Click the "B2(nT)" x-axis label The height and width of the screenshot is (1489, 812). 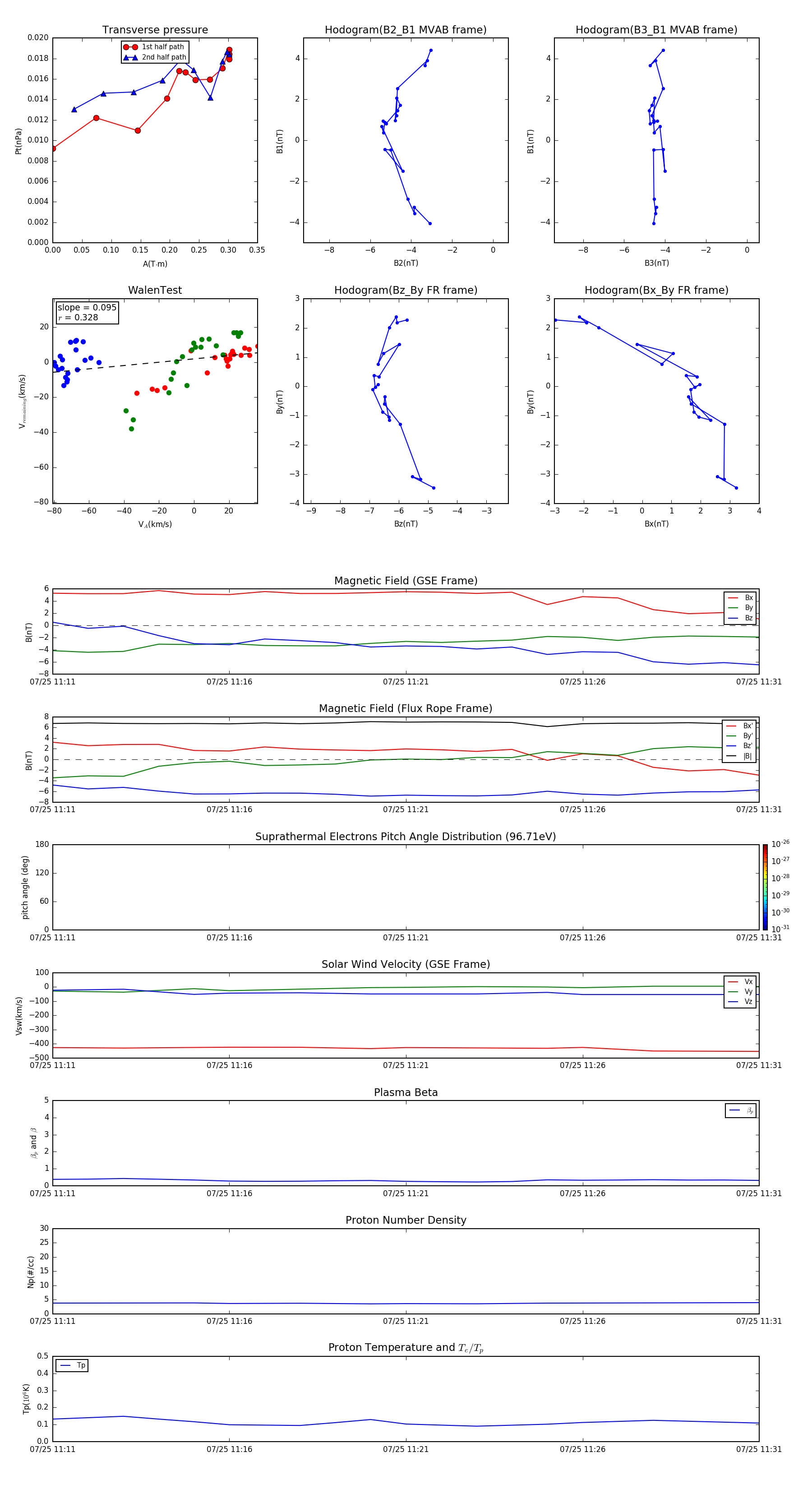pyautogui.click(x=406, y=264)
